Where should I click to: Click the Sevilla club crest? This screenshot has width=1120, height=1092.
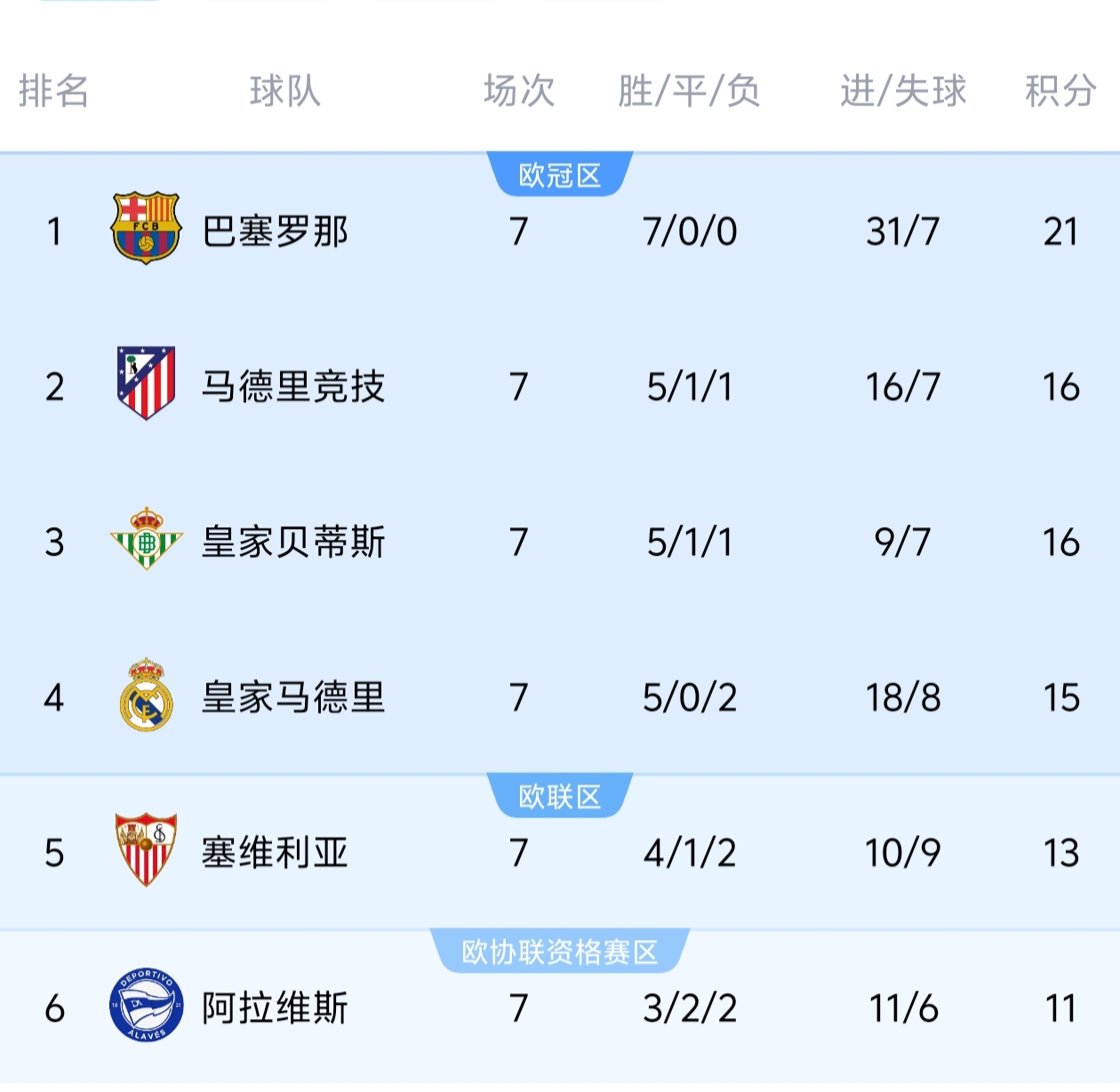tap(146, 850)
